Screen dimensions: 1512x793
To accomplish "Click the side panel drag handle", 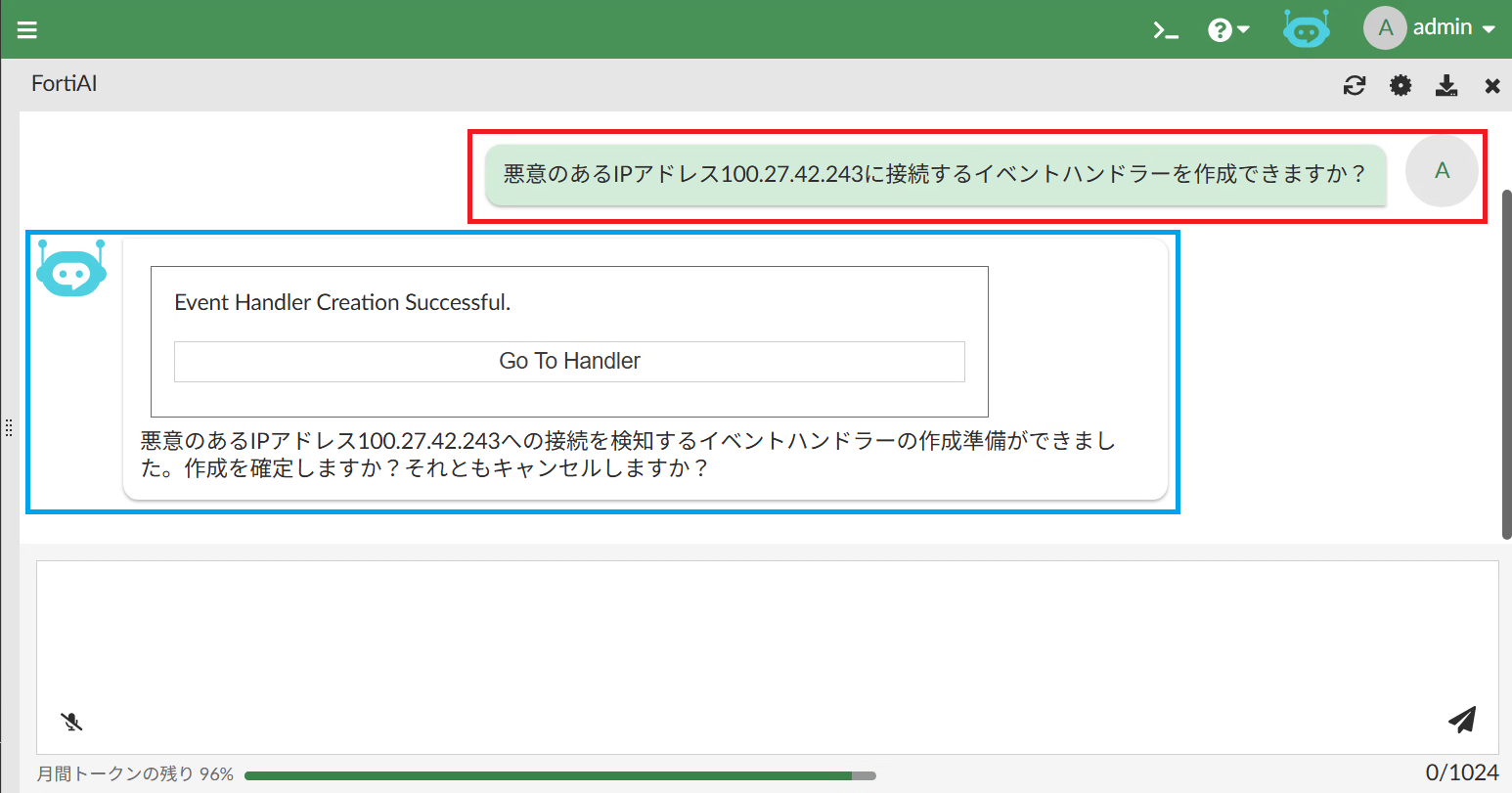I will click(9, 427).
